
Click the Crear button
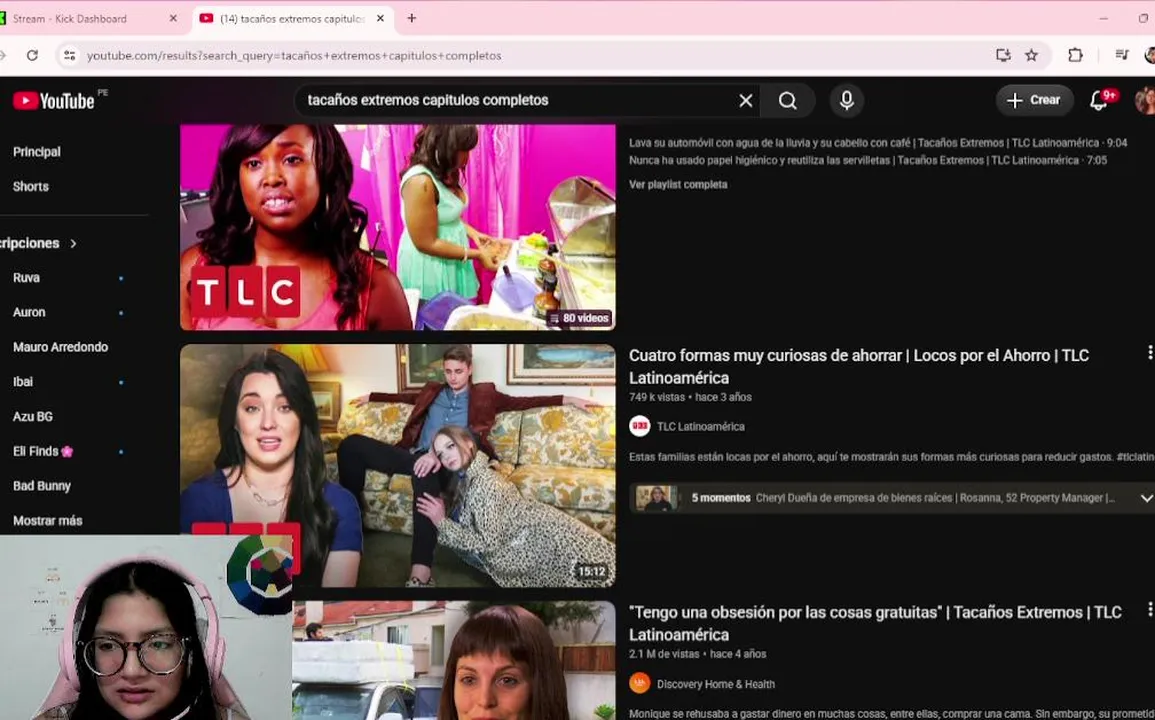tap(1033, 100)
